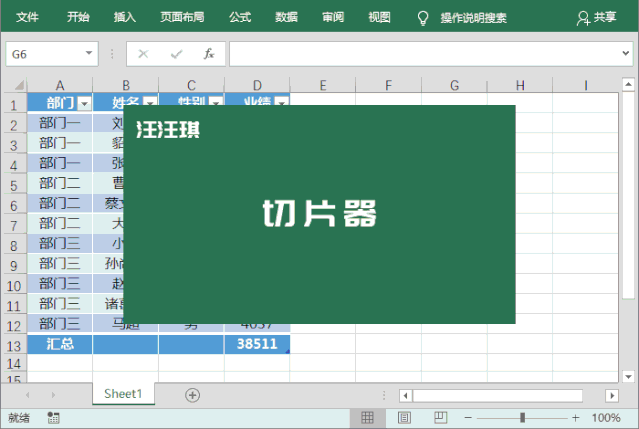Click inside the formula bar
Viewport: 639px width, 429px height.
[x=424, y=54]
